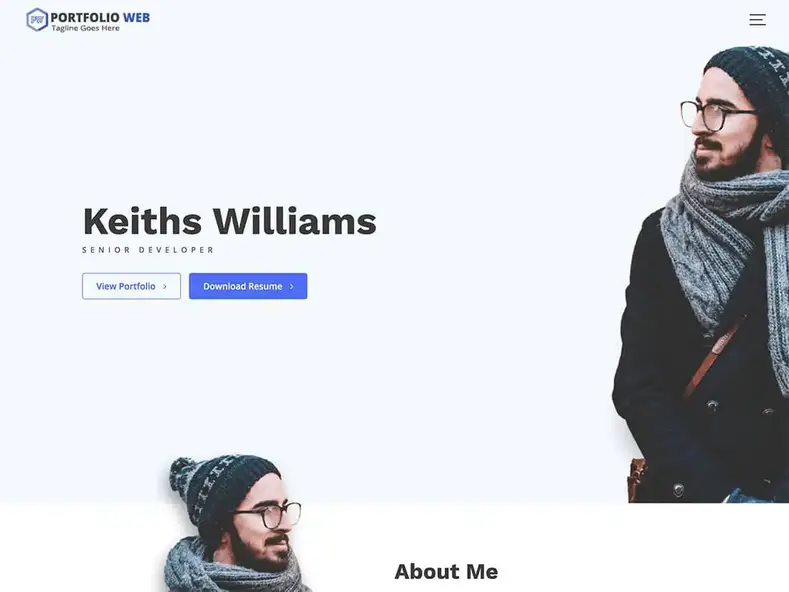This screenshot has width=789, height=592.
Task: Click the pom-pom on the About photo beanie
Action: [x=182, y=474]
